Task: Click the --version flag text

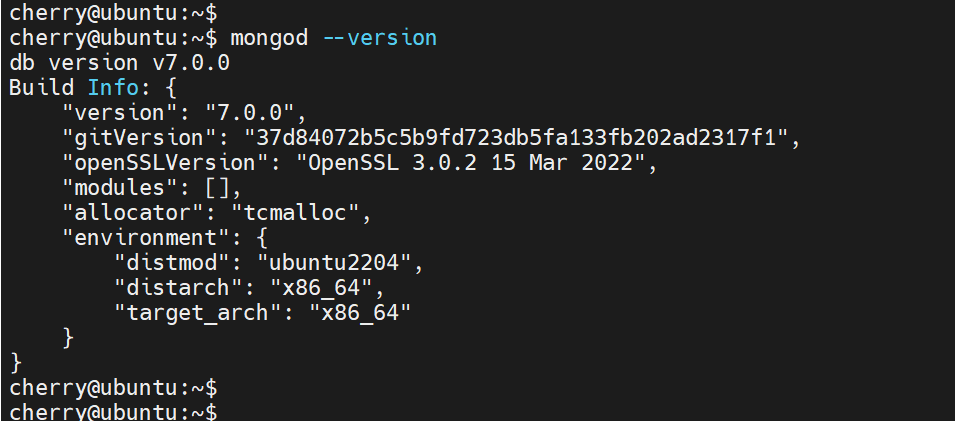Action: point(380,38)
